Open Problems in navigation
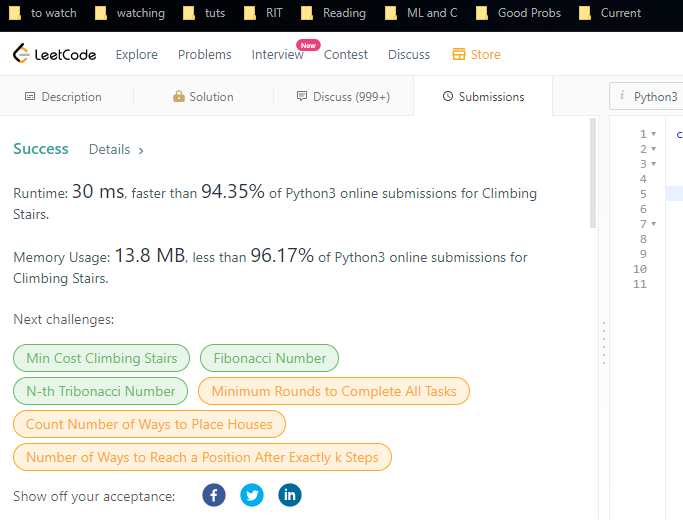 coord(205,54)
